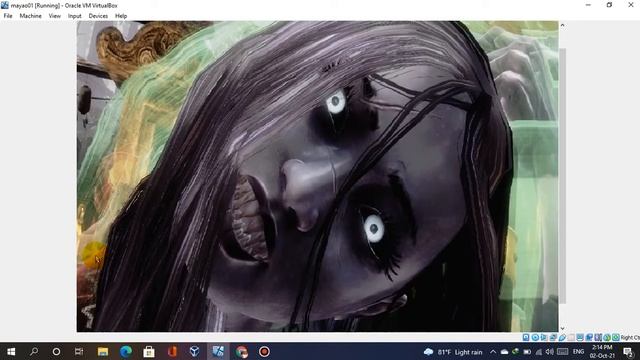Open the volume speaker tray icon
The height and width of the screenshot is (360, 640).
550,352
